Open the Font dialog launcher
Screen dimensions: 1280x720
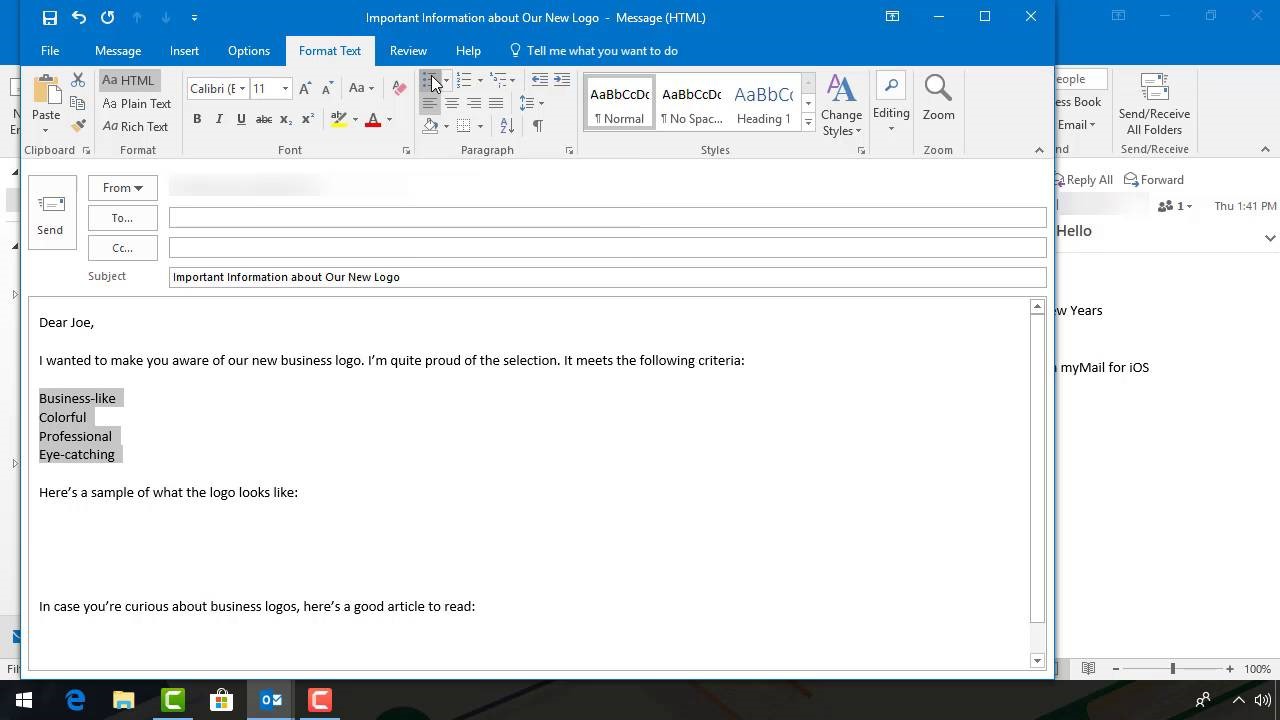coord(406,151)
